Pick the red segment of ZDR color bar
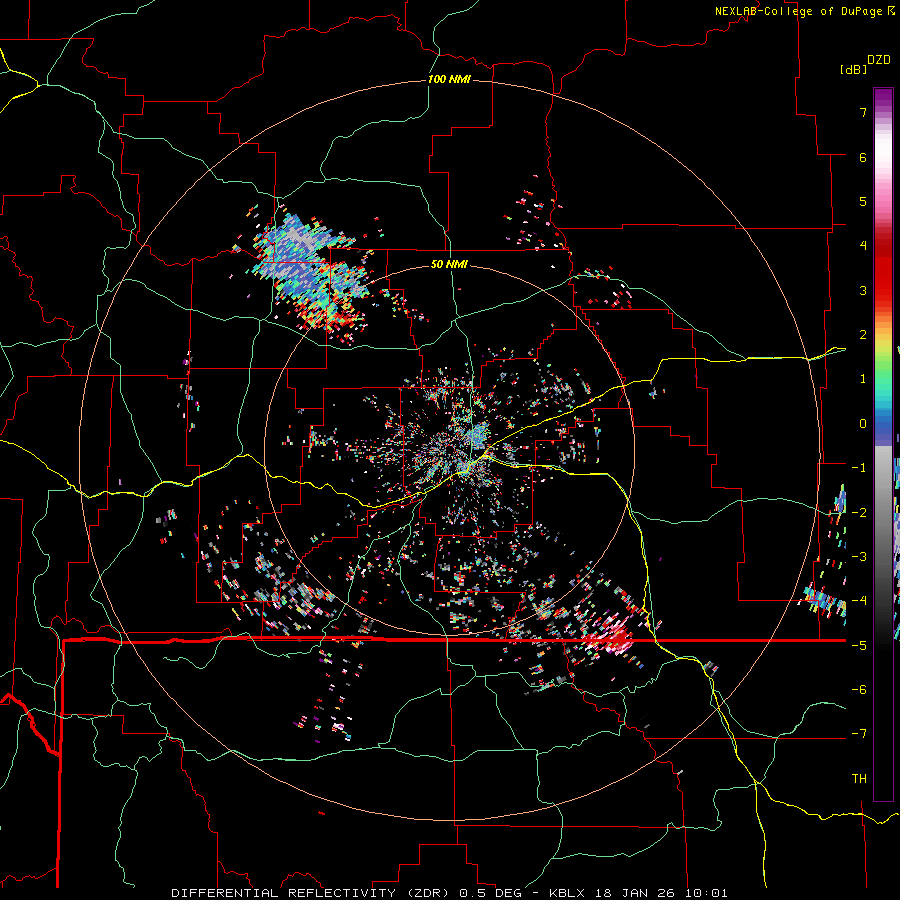The width and height of the screenshot is (900, 900). pos(883,270)
